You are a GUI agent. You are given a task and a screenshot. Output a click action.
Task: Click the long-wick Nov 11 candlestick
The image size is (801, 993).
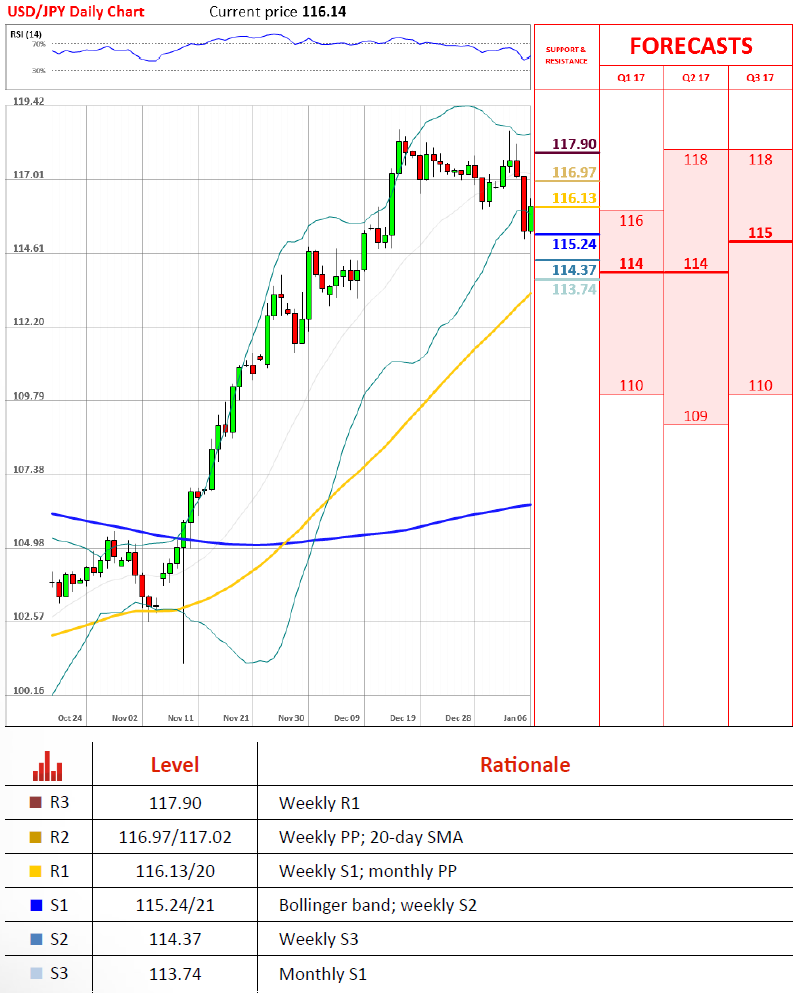tap(184, 591)
